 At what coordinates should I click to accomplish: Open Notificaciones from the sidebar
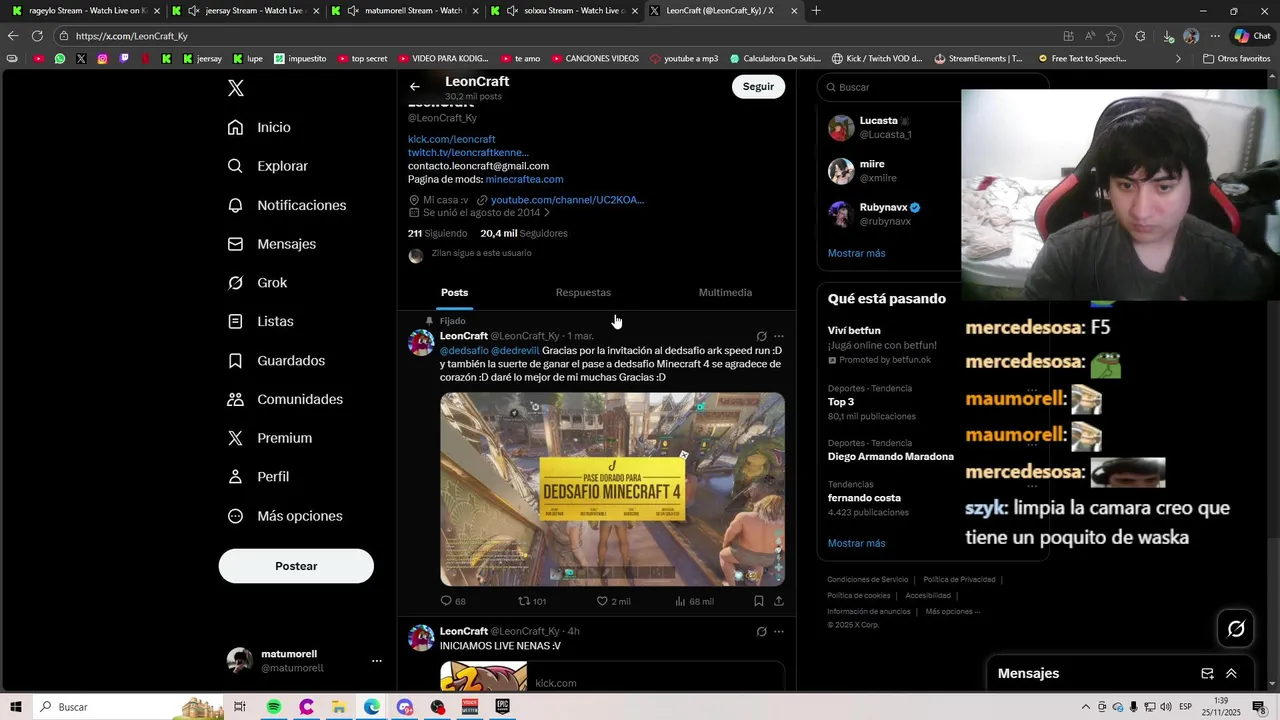(286, 205)
